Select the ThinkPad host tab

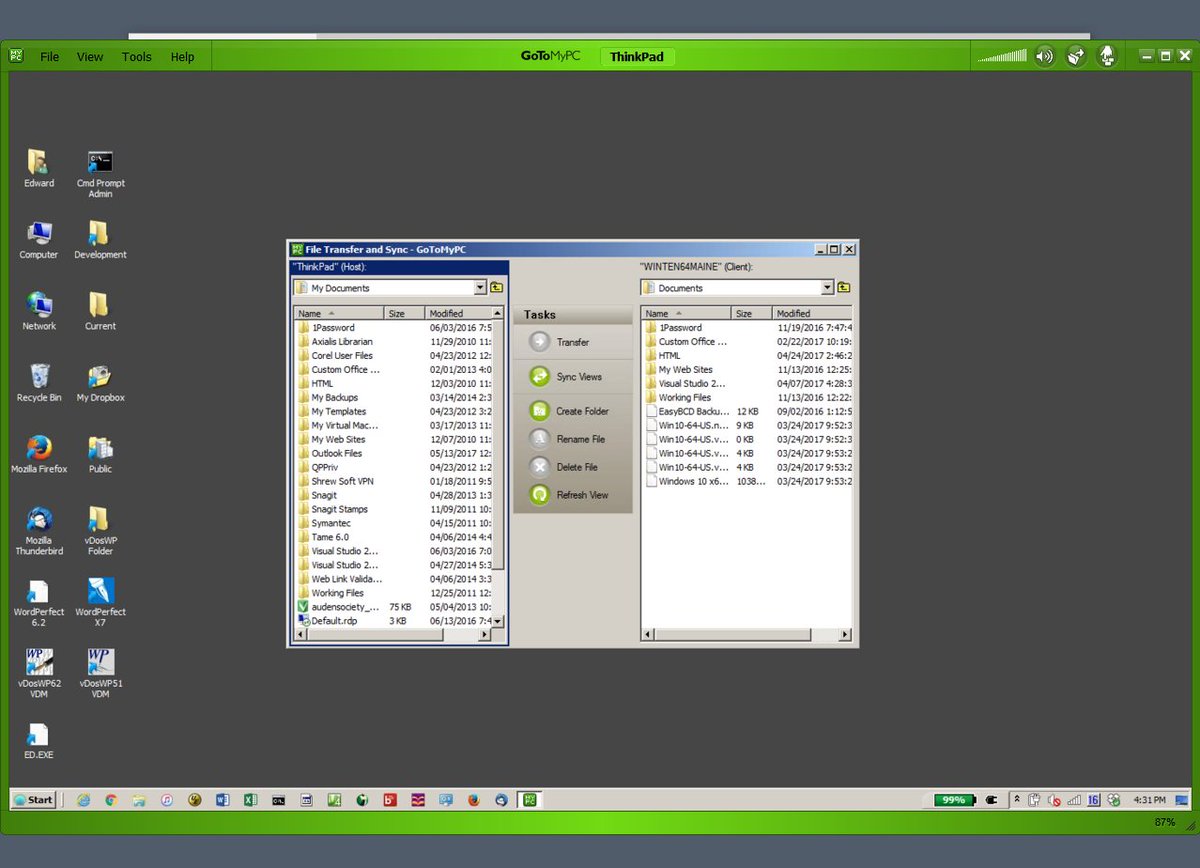(x=637, y=57)
